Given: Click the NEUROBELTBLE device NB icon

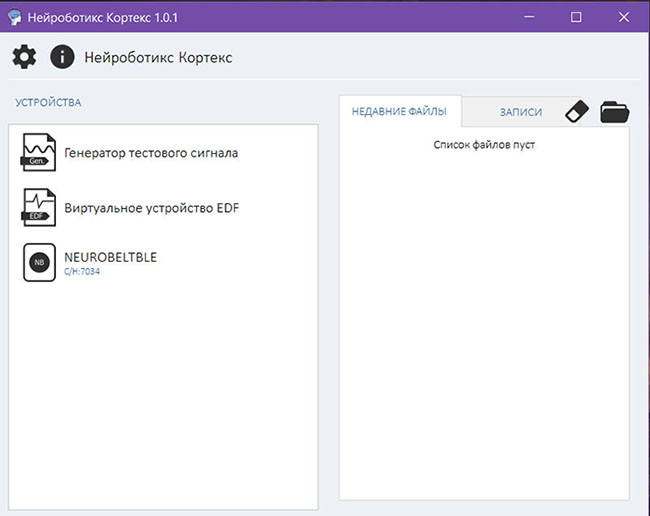Looking at the screenshot, I should 39,262.
